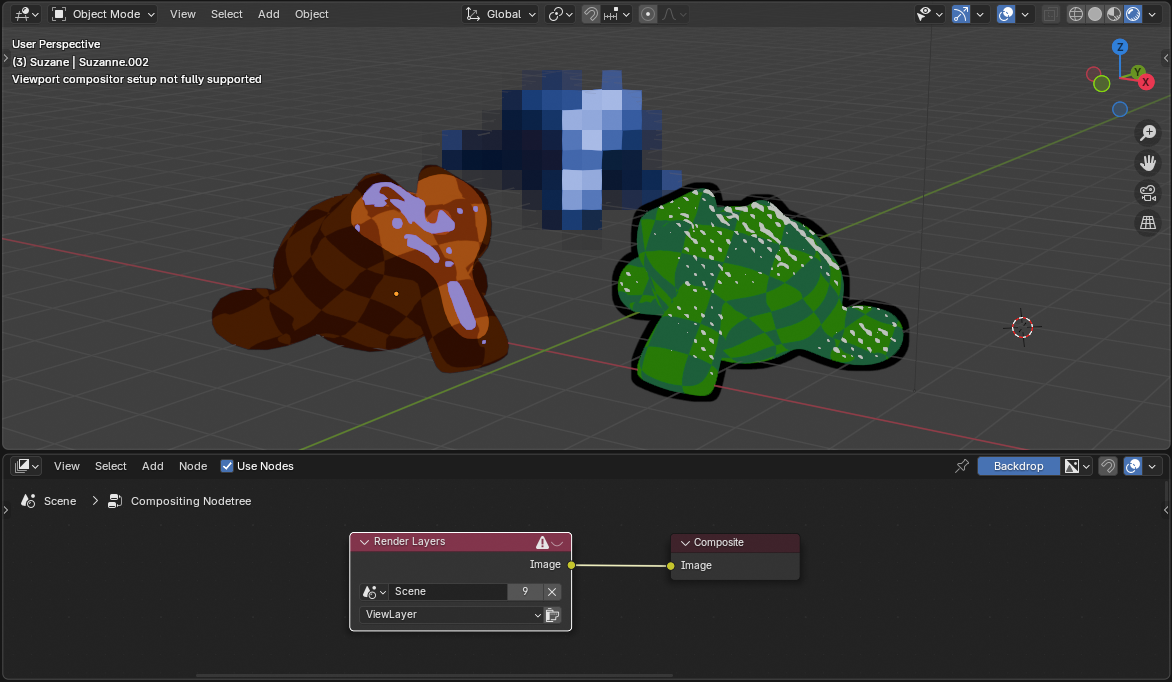Image resolution: width=1172 pixels, height=682 pixels.
Task: Click Render Layers Image output socket
Action: click(x=571, y=565)
